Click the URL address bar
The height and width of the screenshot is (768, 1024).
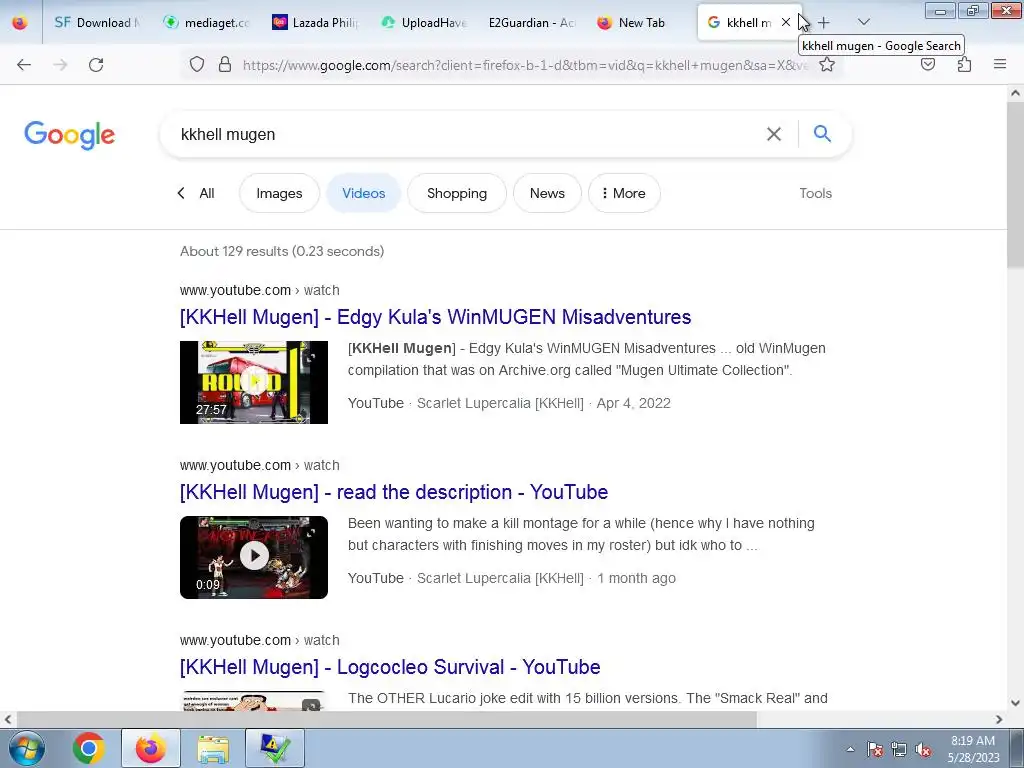526,65
